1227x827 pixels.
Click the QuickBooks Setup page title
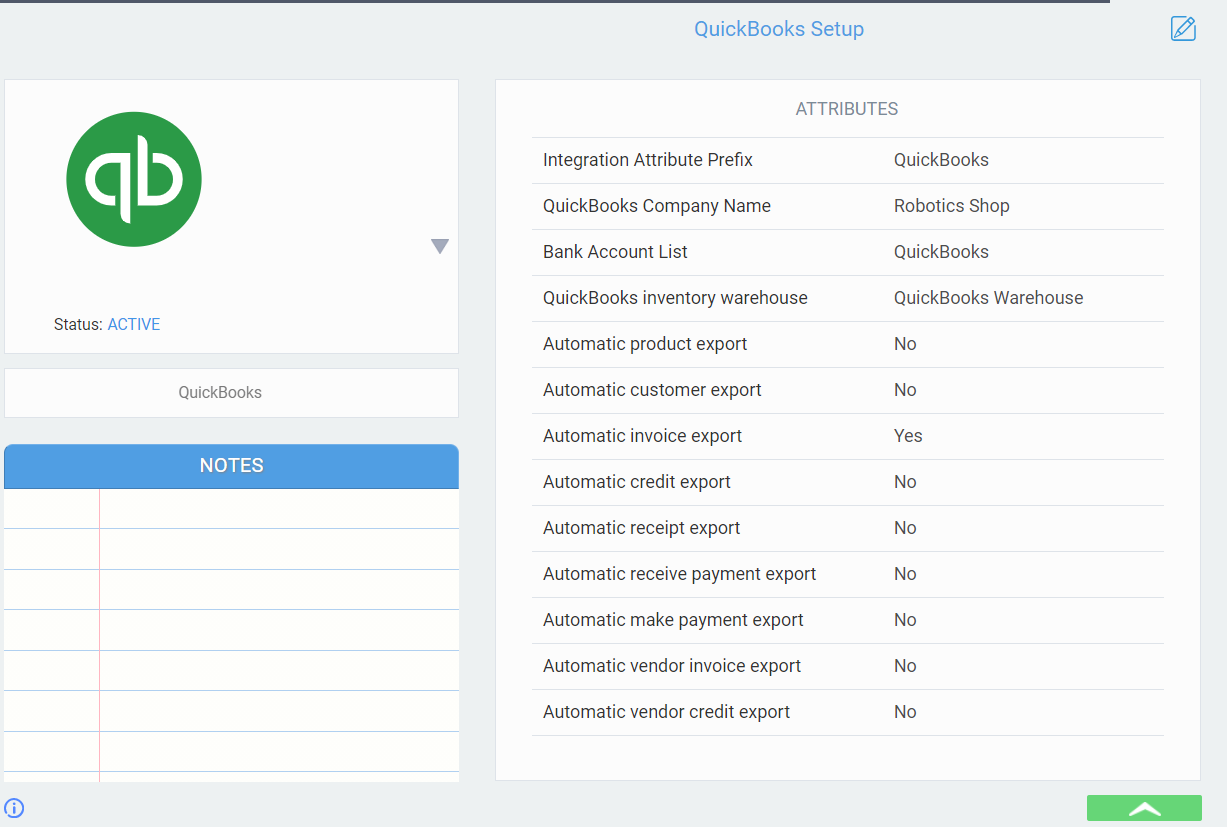779,29
